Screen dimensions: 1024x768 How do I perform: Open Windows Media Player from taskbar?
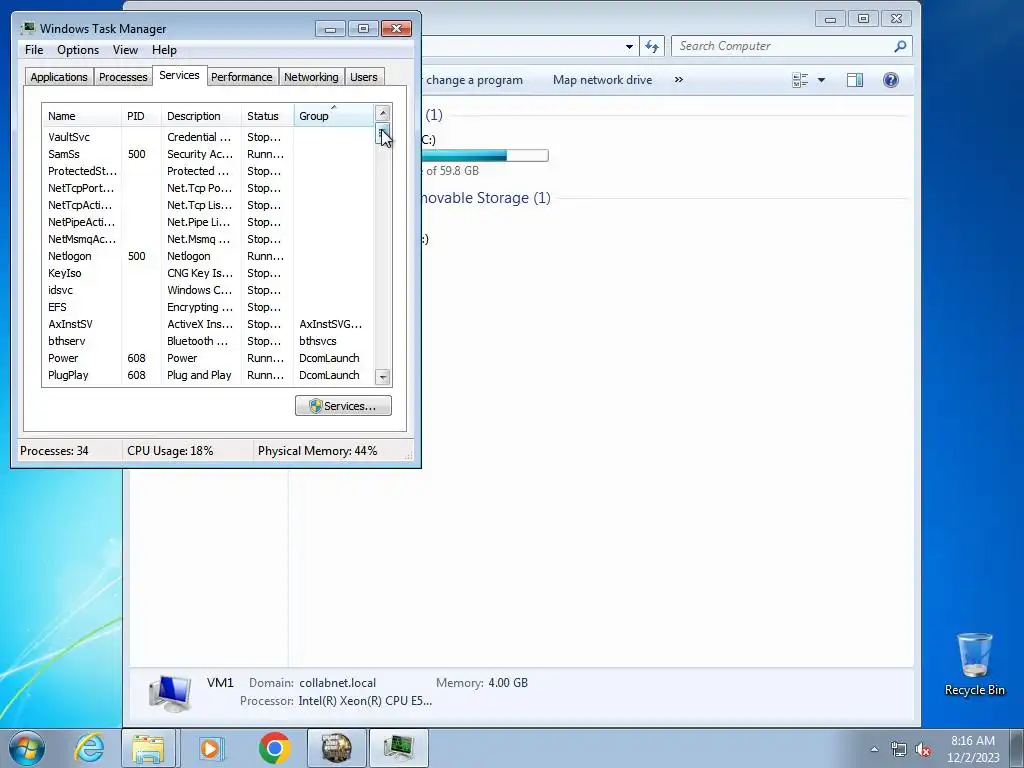point(211,748)
